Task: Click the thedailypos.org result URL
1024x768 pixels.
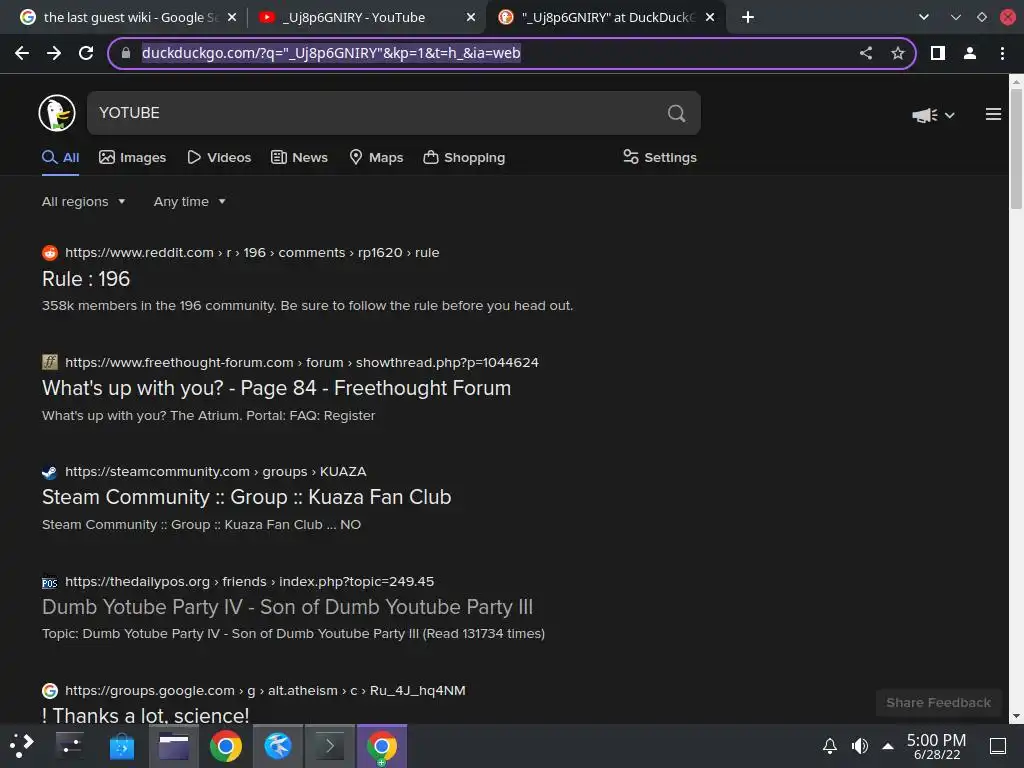Action: click(x=249, y=581)
